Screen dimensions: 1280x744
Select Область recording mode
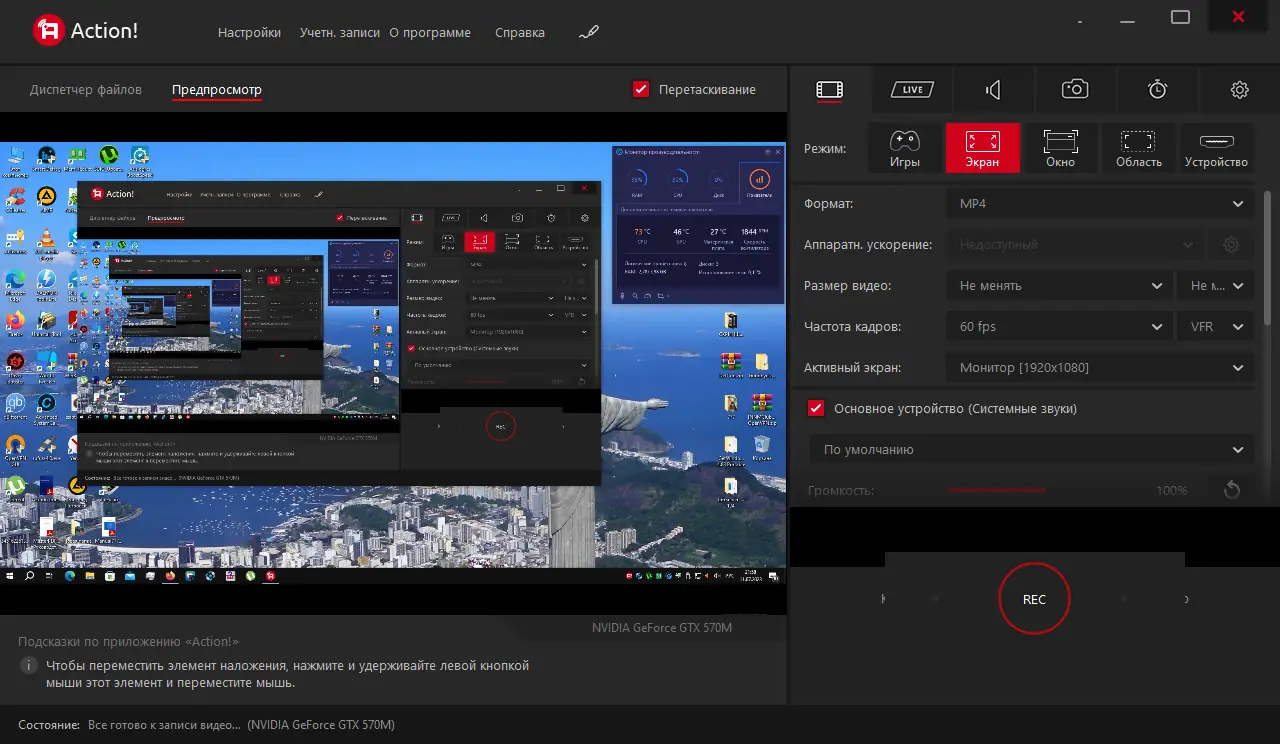click(1138, 148)
